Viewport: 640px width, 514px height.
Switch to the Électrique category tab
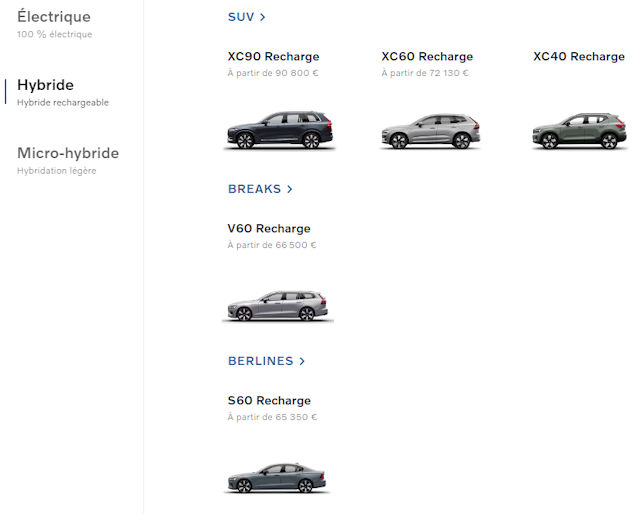(x=54, y=17)
